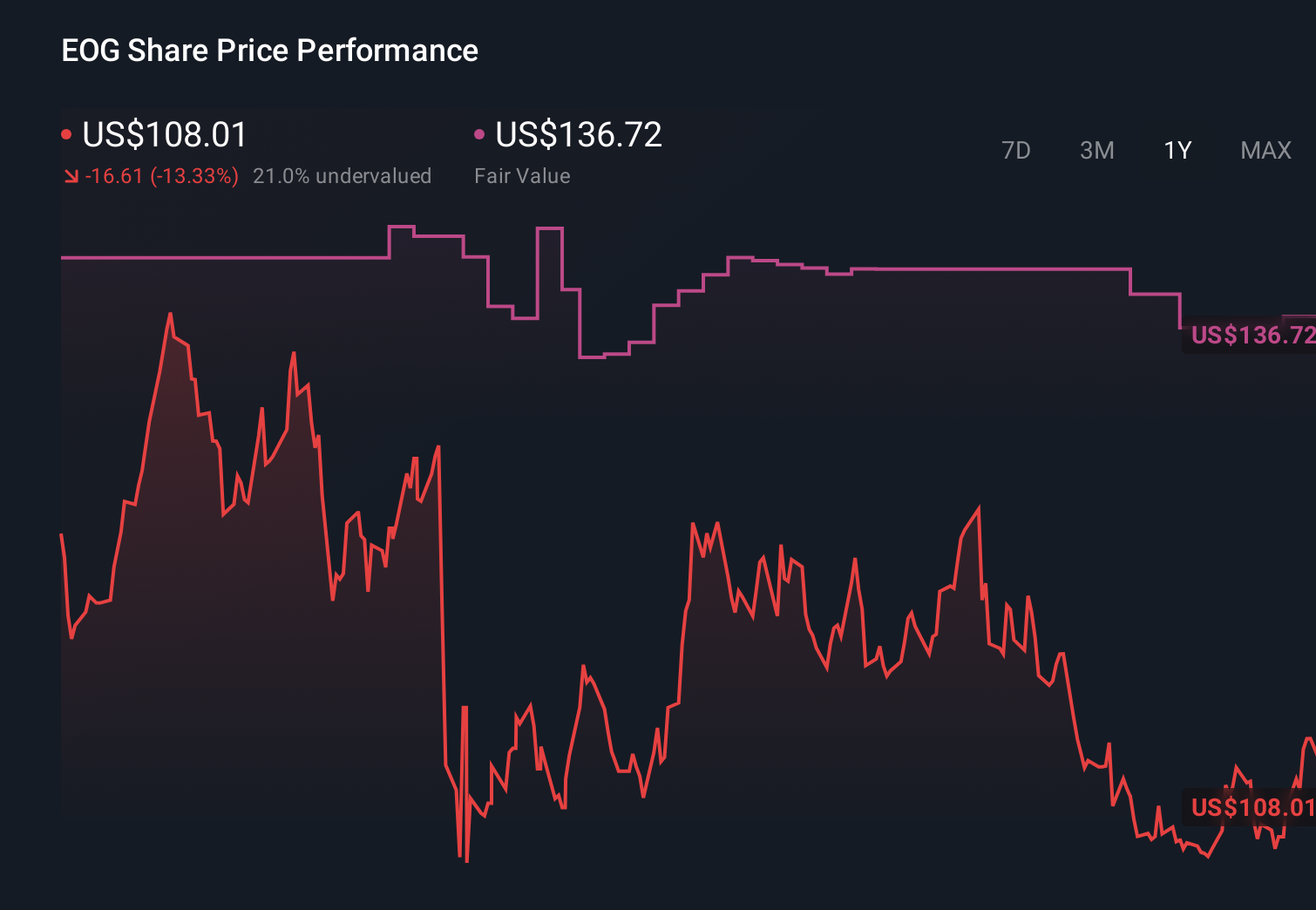Select the US$108.01 price label
1316x910 pixels.
coord(163,135)
